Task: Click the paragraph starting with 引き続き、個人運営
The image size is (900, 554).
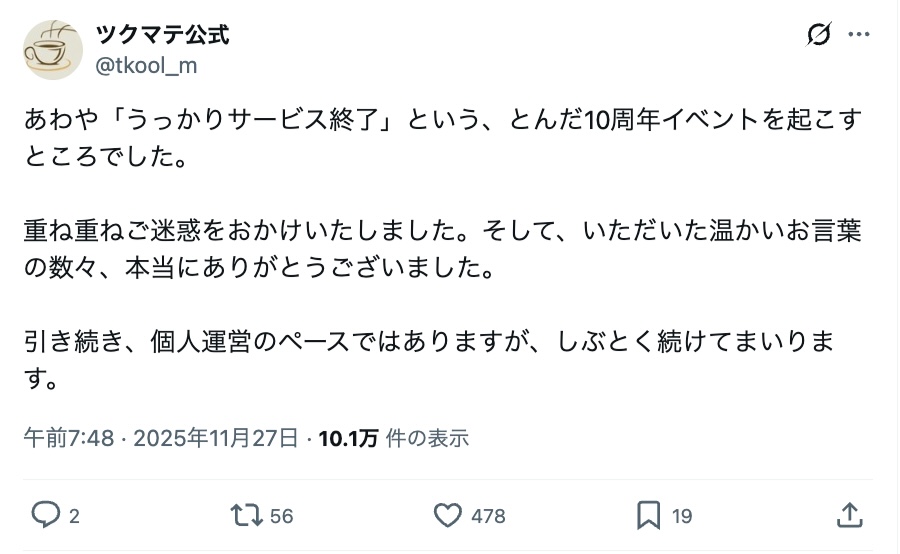Action: pos(430,360)
